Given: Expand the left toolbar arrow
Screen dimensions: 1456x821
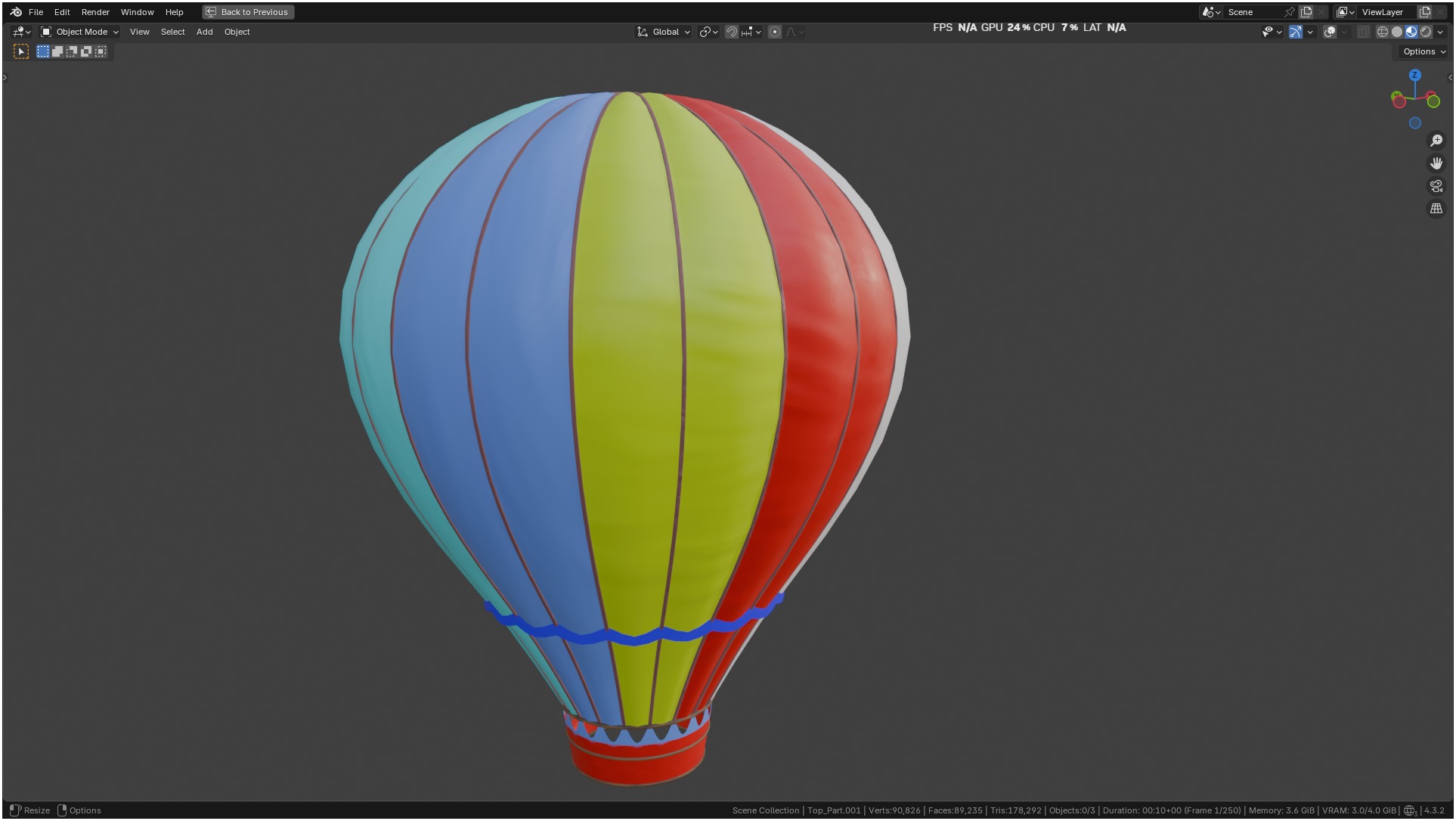Looking at the screenshot, I should pos(5,77).
